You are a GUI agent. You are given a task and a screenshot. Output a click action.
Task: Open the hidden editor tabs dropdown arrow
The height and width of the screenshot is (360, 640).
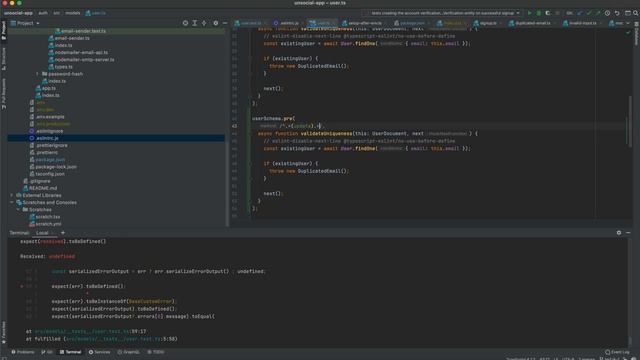628,23
